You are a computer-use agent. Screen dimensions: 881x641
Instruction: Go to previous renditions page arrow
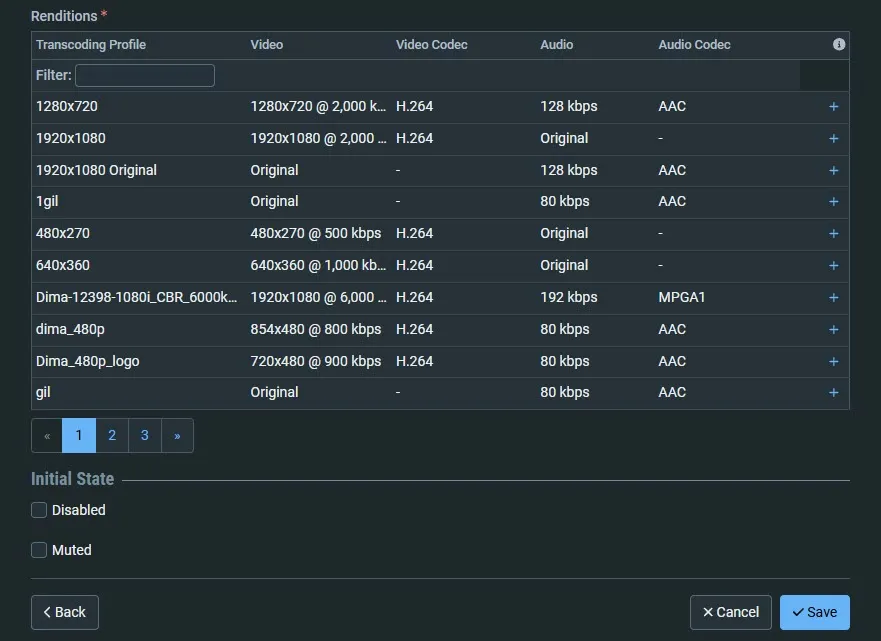tap(47, 435)
